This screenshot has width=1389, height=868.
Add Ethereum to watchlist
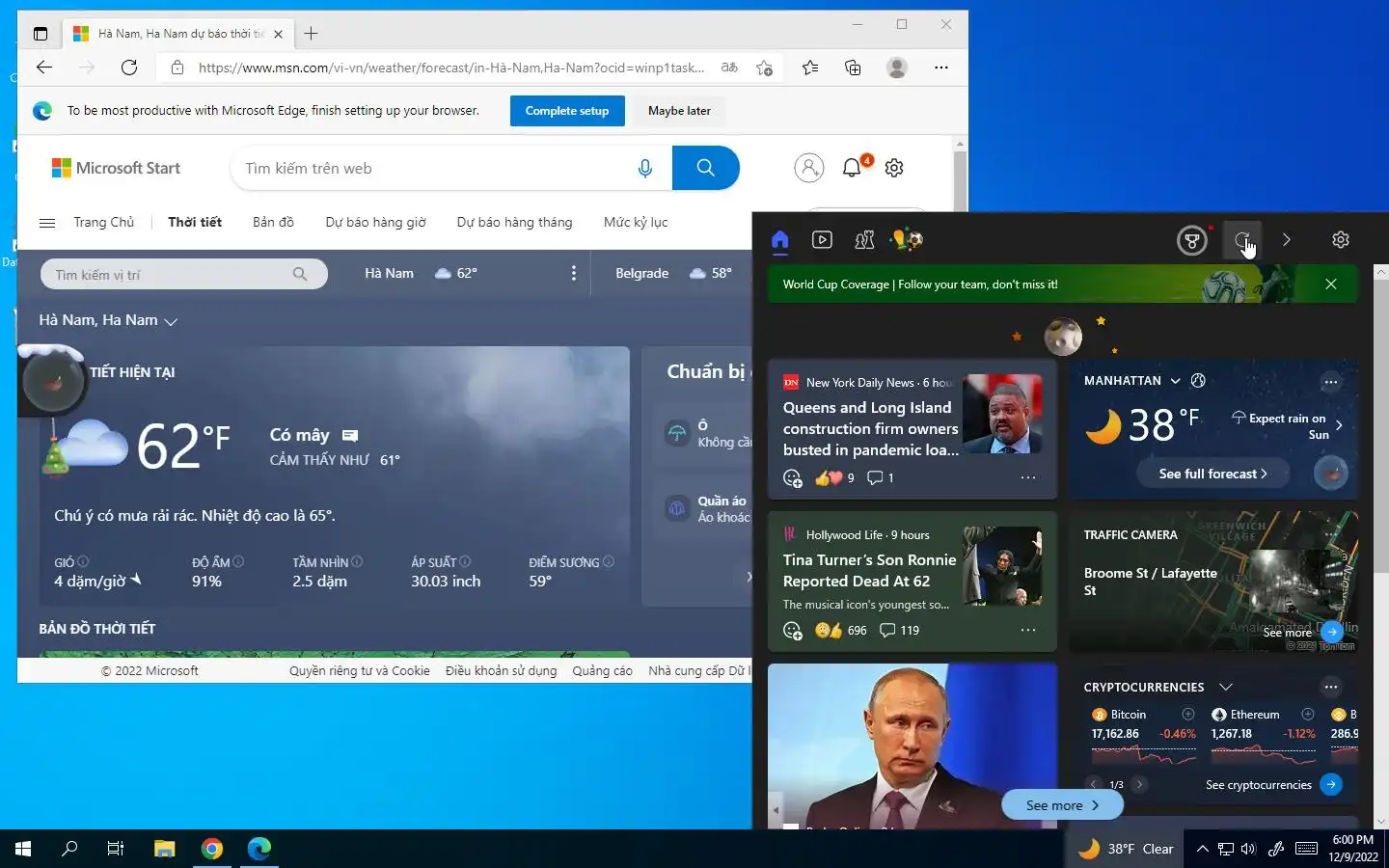pos(1308,715)
